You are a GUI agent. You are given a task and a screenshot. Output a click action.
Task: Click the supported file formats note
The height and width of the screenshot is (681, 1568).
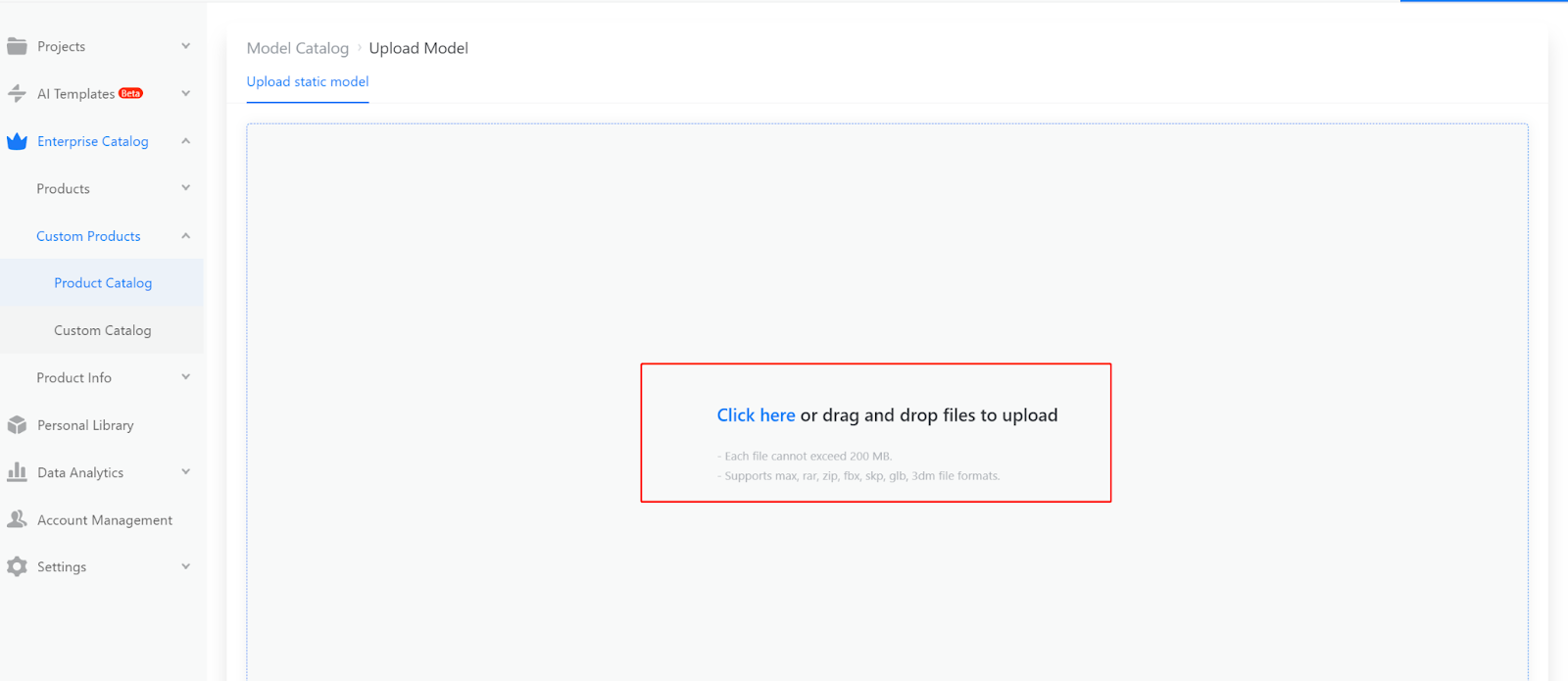(858, 476)
